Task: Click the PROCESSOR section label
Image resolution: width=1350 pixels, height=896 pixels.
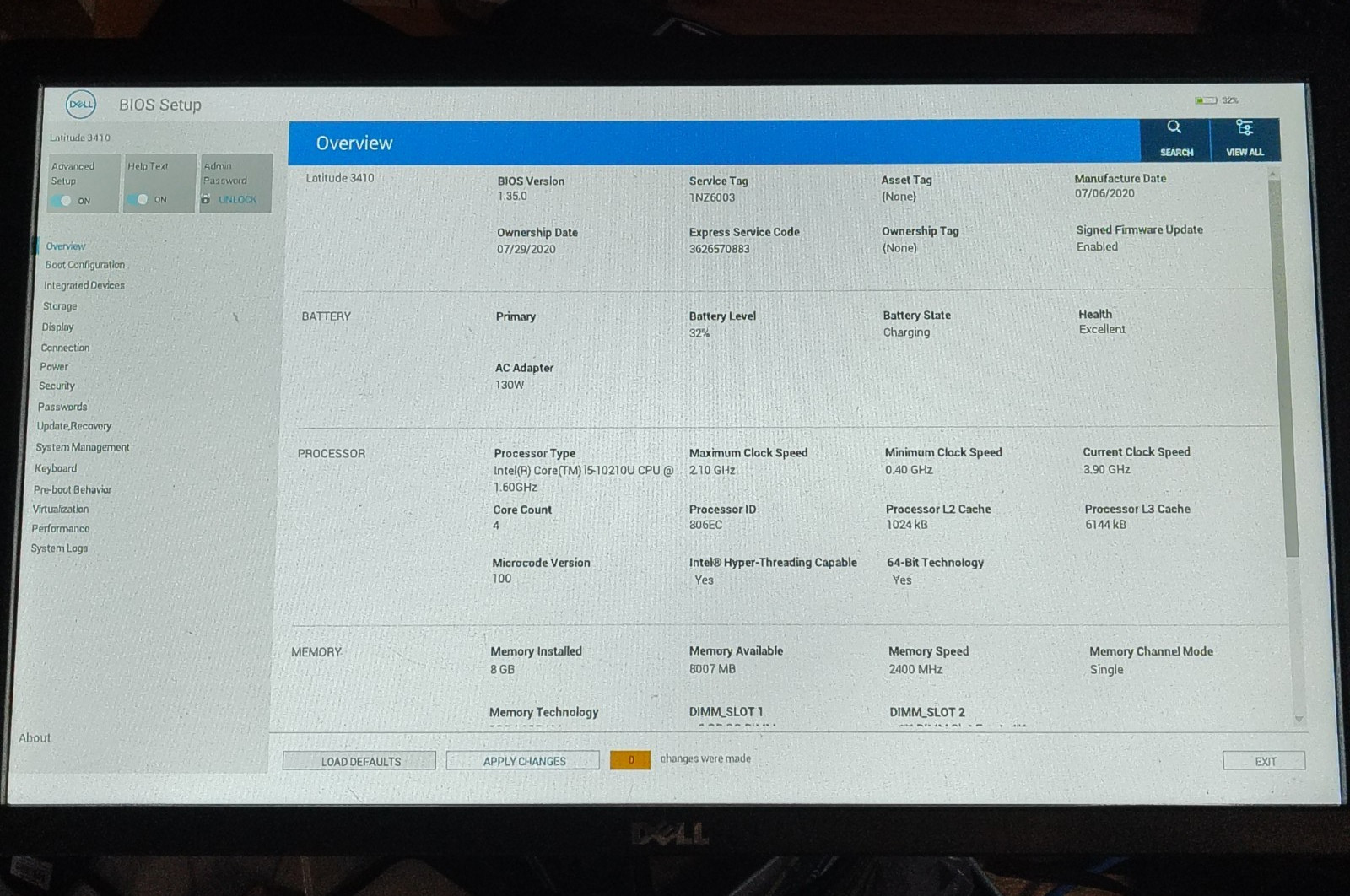Action: tap(331, 454)
